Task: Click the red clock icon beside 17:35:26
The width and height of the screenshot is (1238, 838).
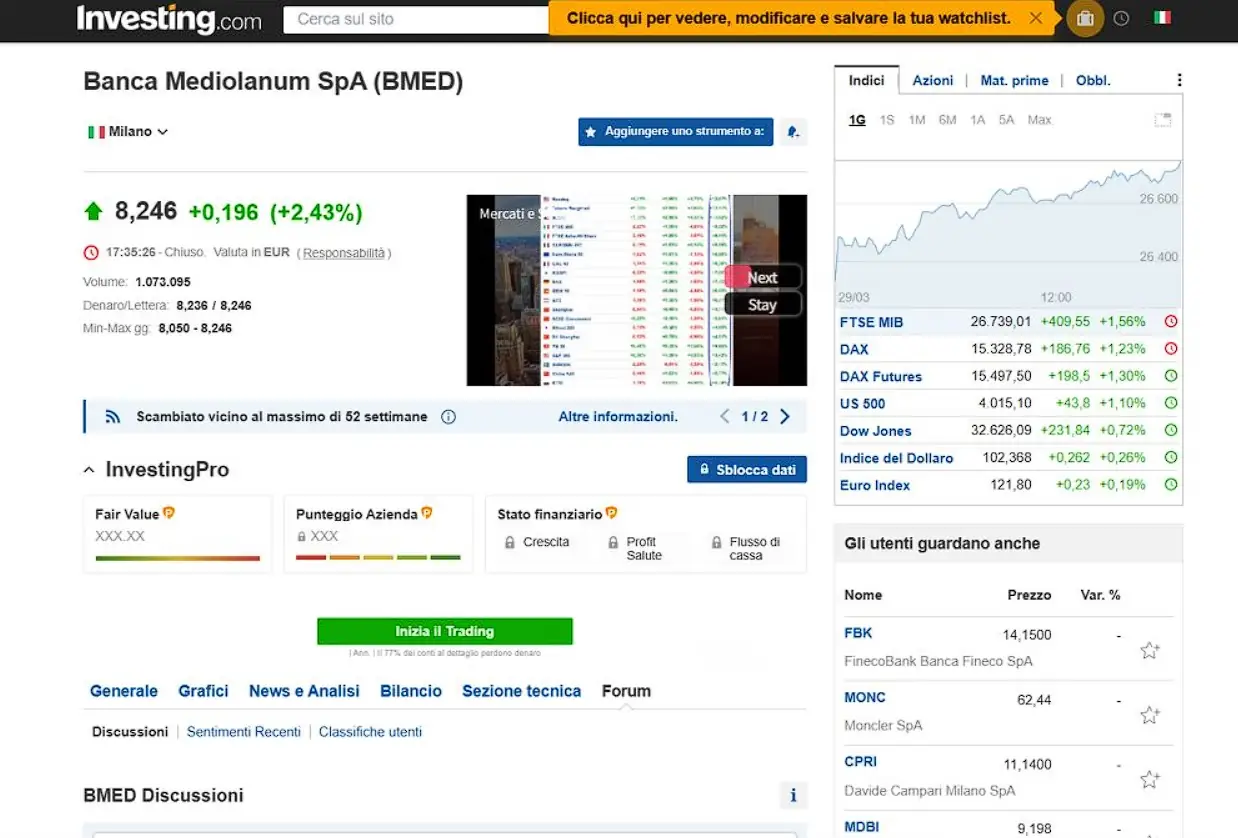Action: pyautogui.click(x=91, y=253)
